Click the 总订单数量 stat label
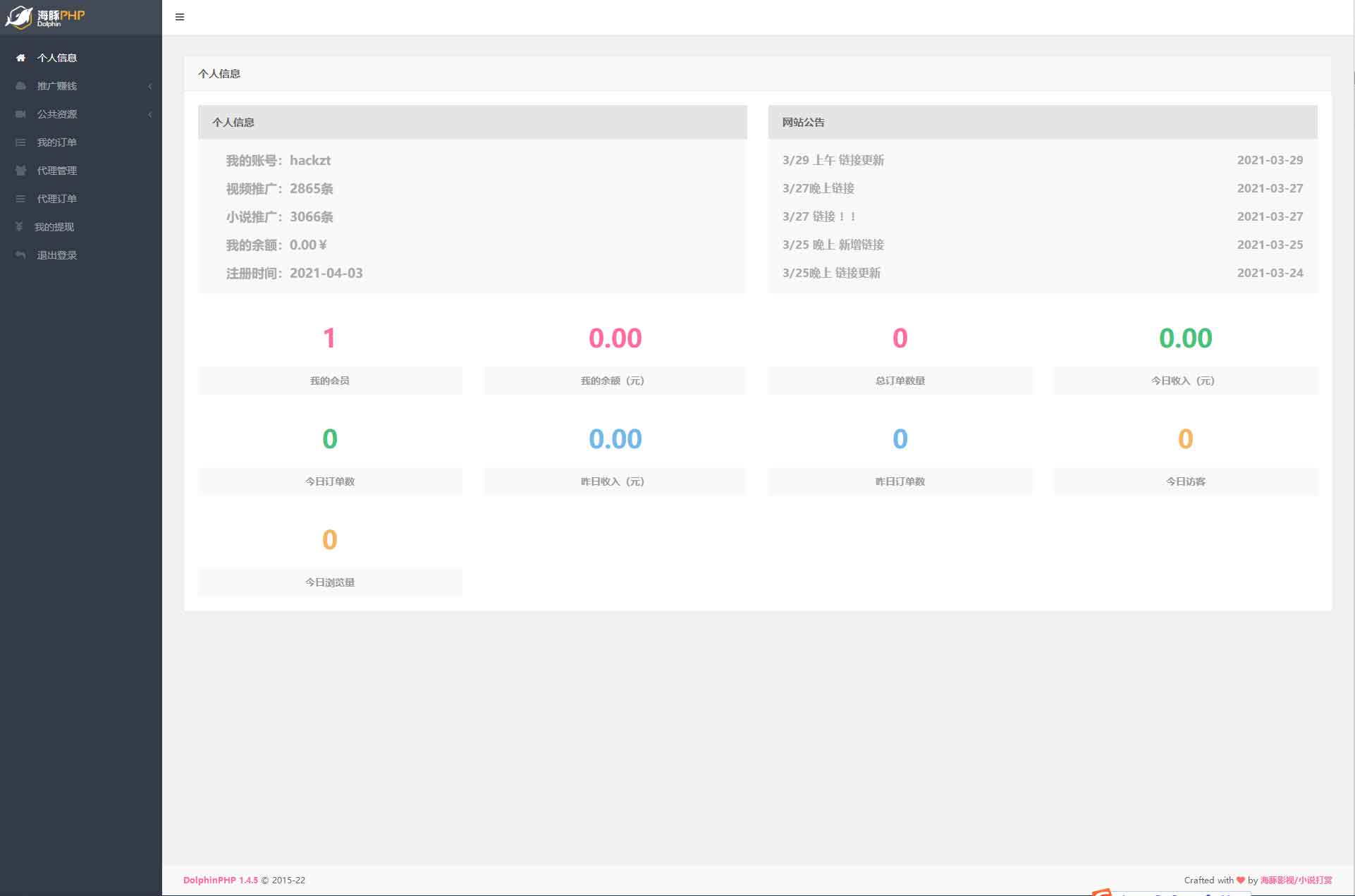 coord(900,381)
